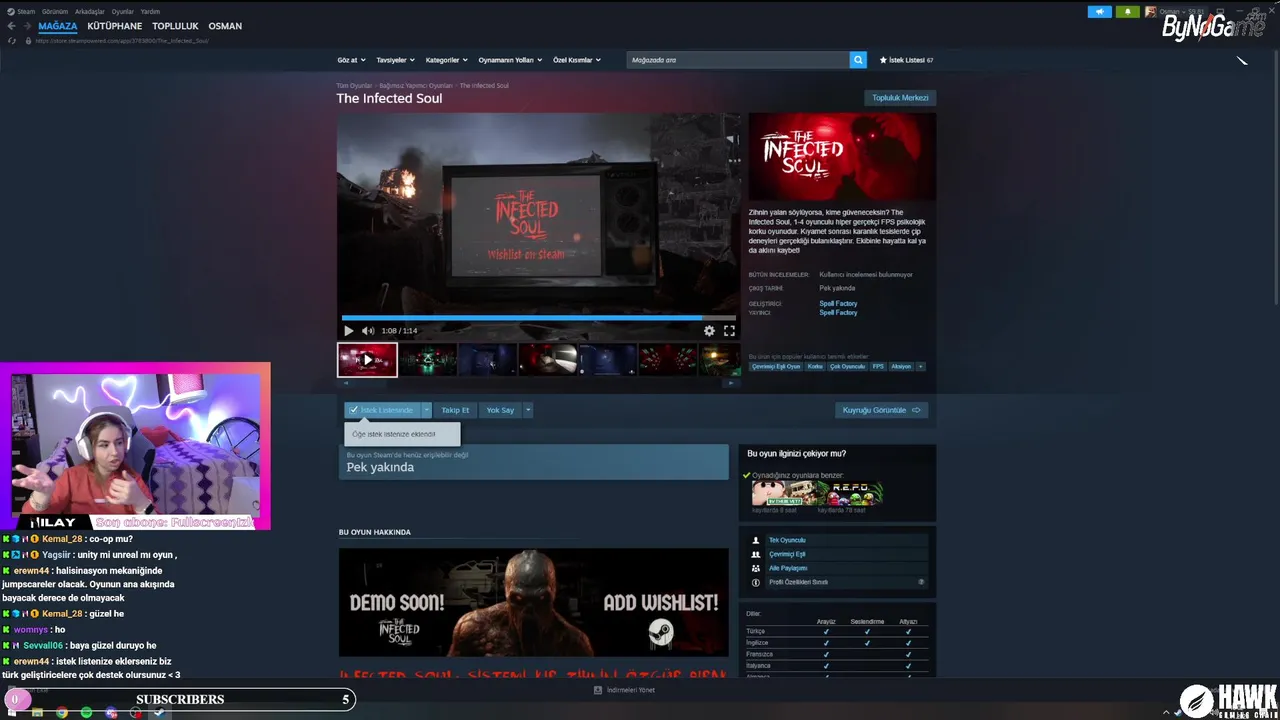Open the Görünüm menu
Image resolution: width=1280 pixels, height=720 pixels.
(55, 11)
